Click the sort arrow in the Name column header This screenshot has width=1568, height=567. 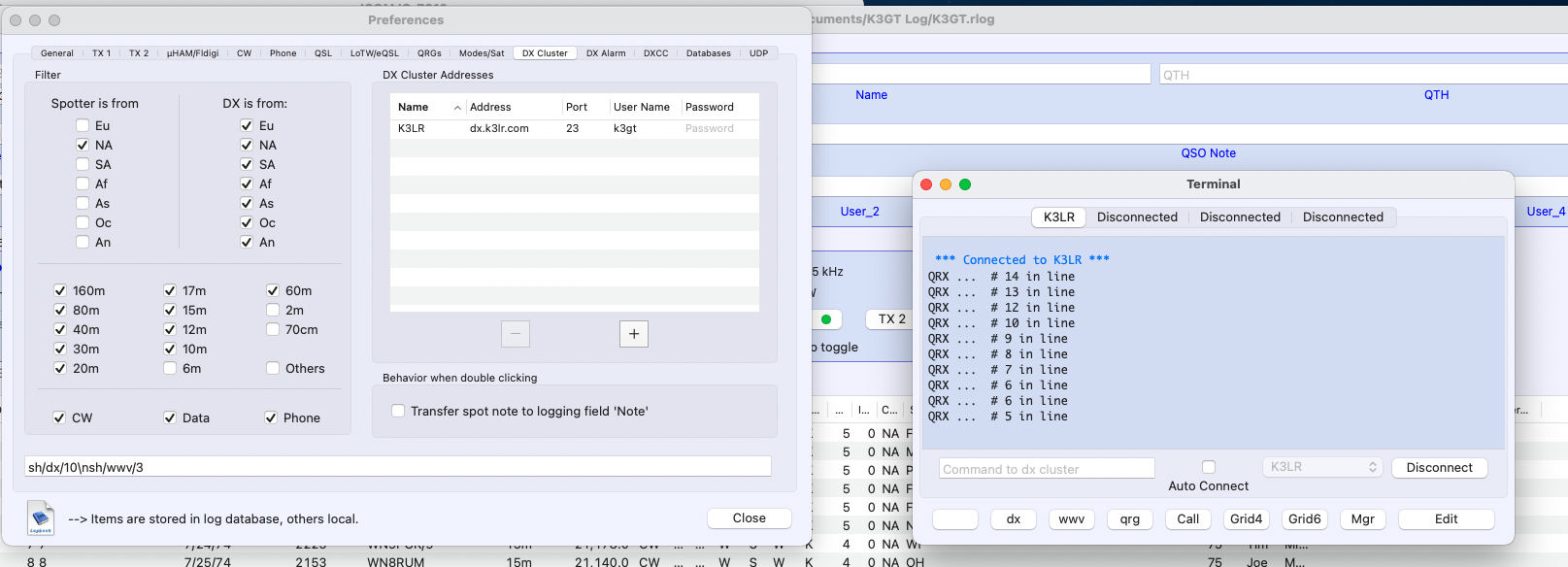[457, 108]
